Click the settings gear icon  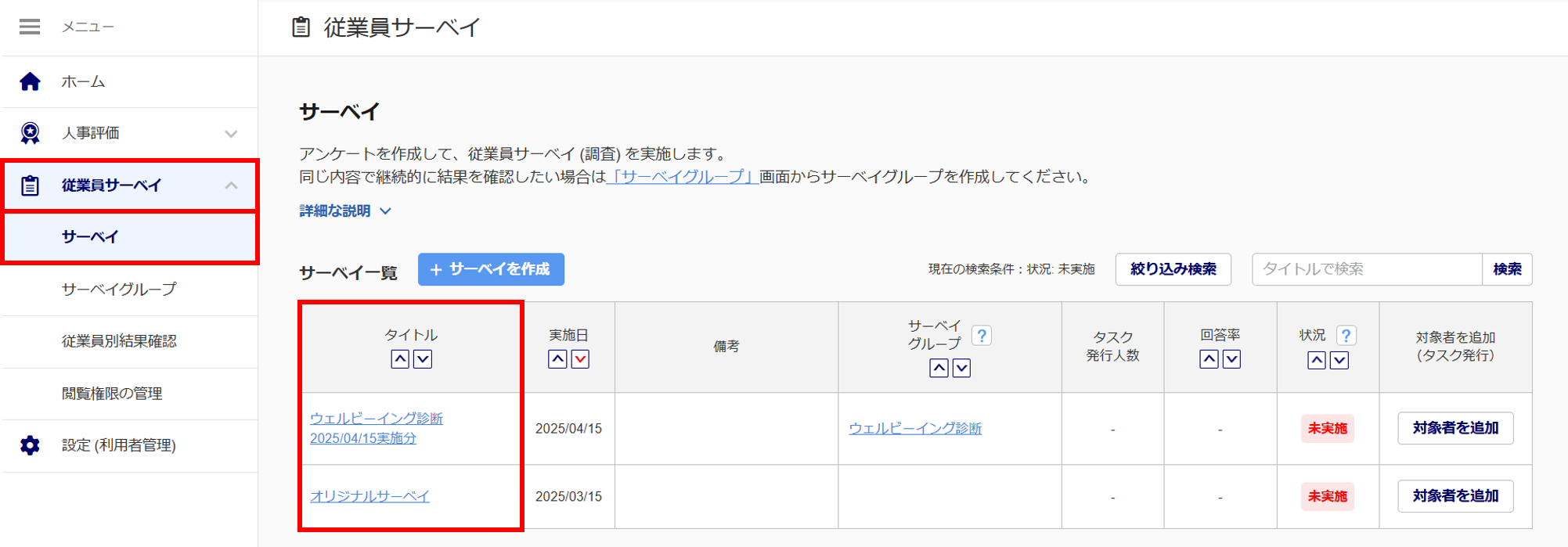(30, 445)
